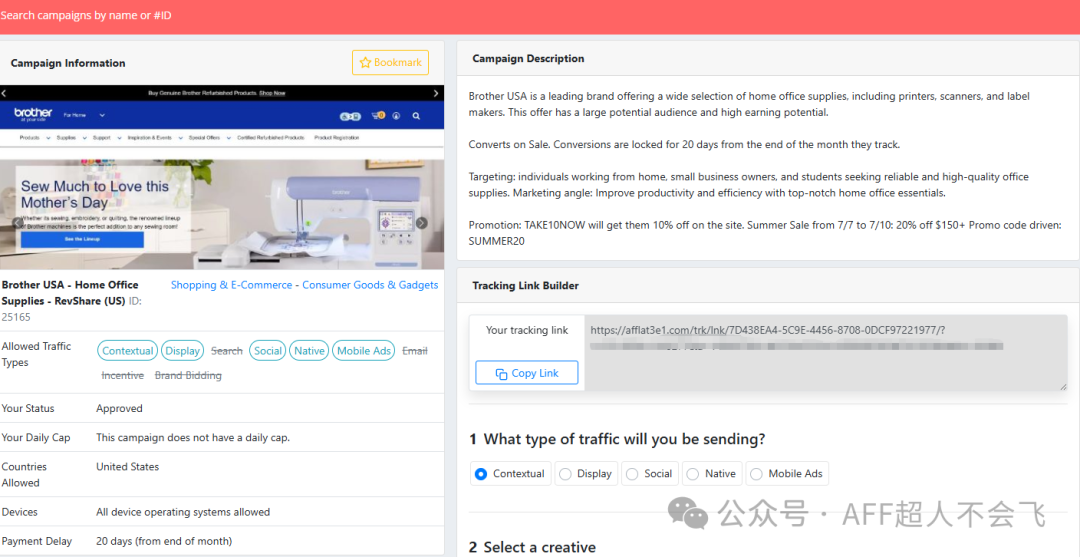Click the Social allowed traffic tag
The image size is (1080, 557).
(268, 350)
